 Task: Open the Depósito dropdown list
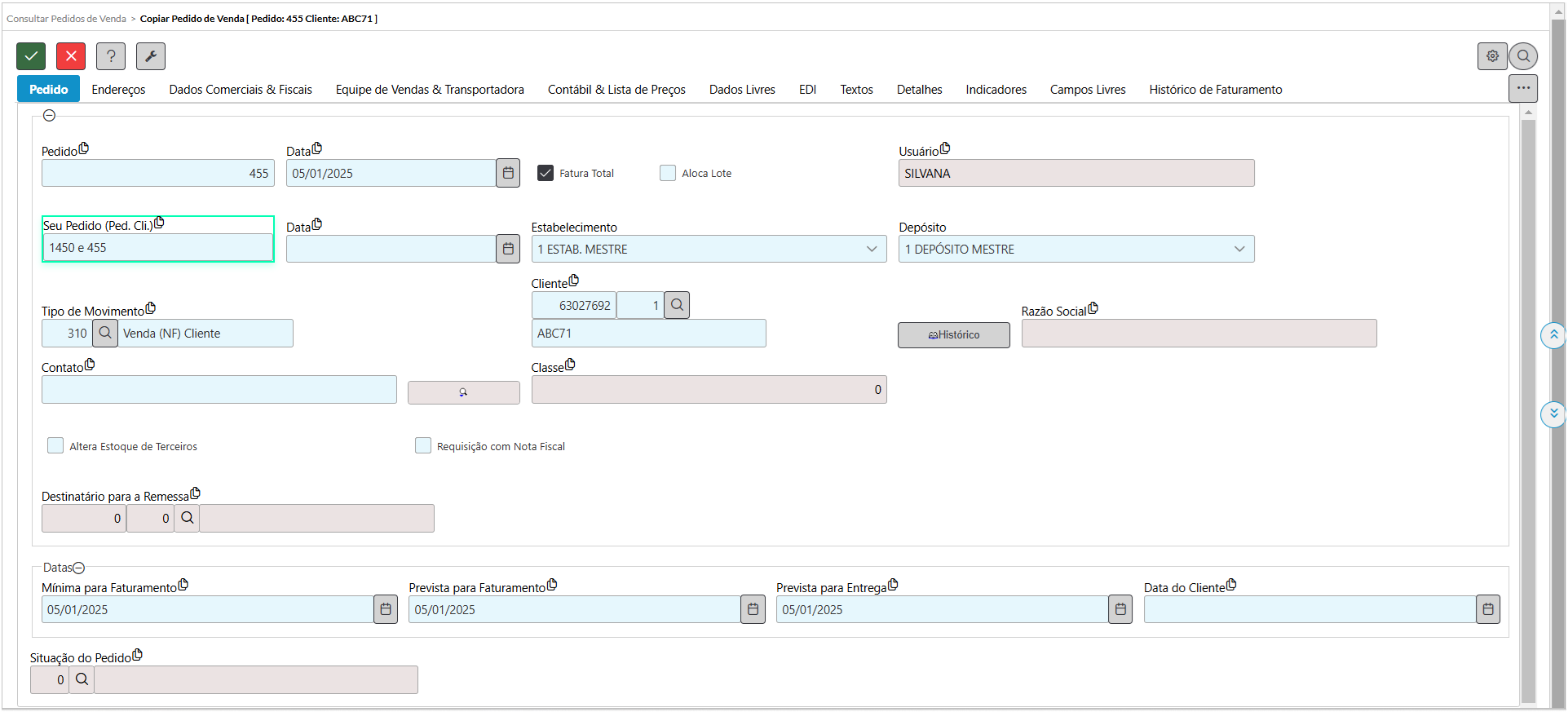pos(1239,249)
